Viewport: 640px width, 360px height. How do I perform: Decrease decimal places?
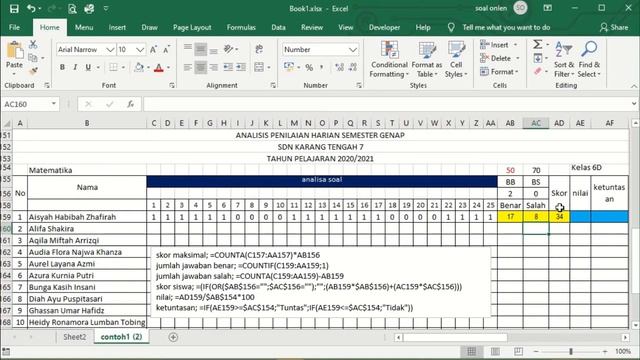pyautogui.click(x=353, y=67)
